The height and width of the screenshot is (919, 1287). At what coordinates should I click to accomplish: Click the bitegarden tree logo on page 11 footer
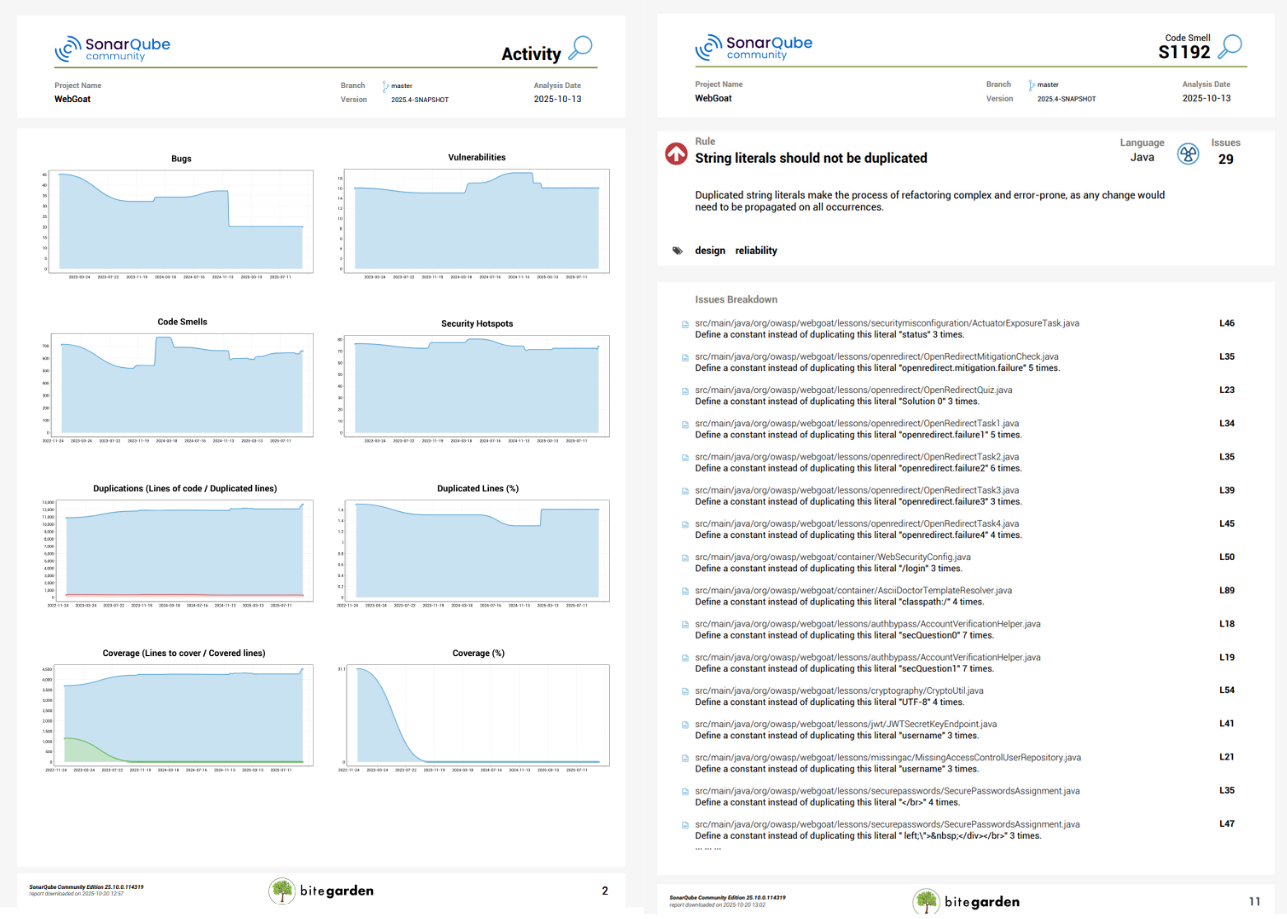click(927, 901)
